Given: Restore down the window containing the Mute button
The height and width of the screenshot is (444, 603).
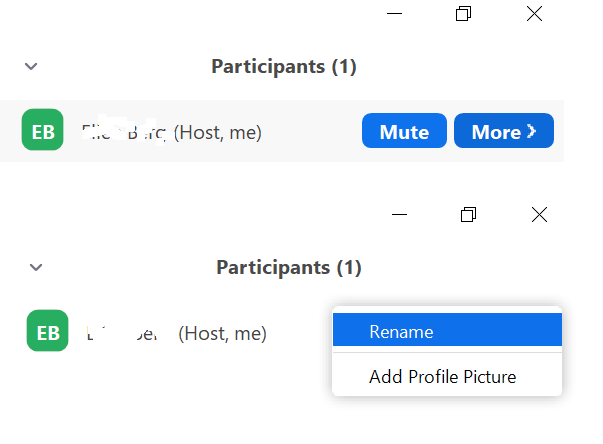Looking at the screenshot, I should tap(463, 14).
